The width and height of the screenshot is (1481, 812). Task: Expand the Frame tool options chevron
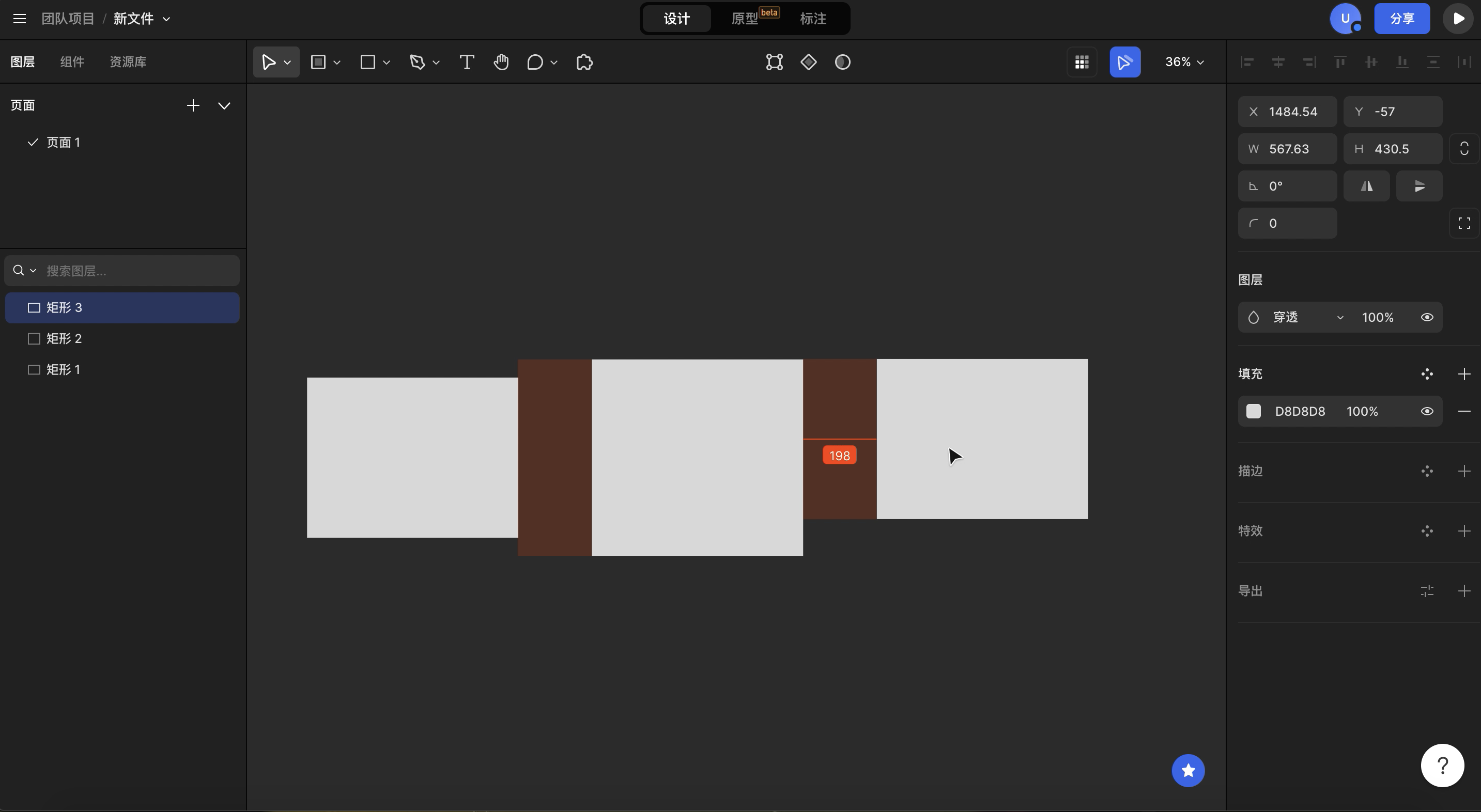tap(337, 62)
